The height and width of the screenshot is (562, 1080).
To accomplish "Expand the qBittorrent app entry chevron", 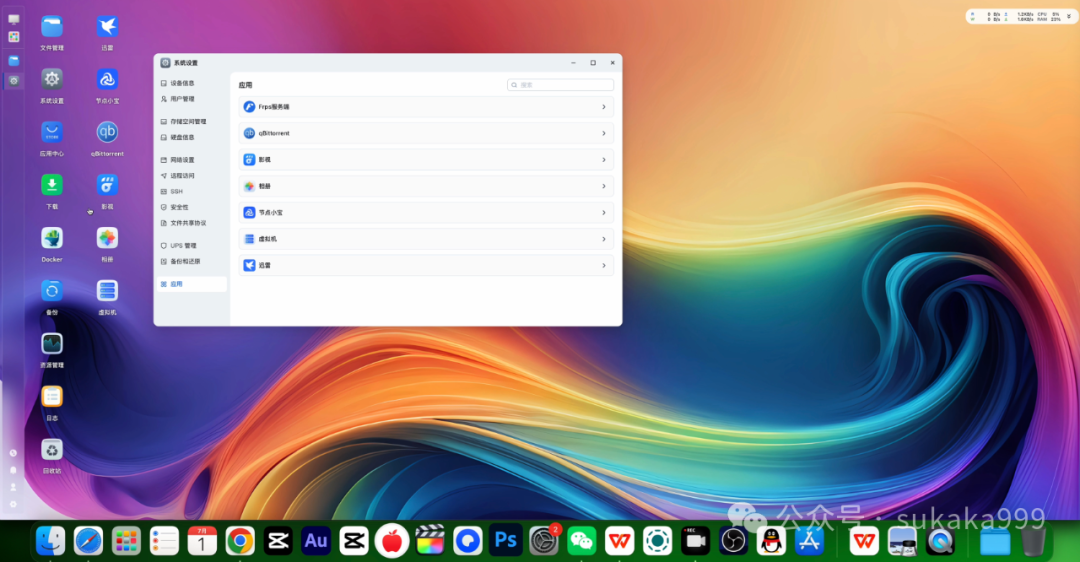I will click(604, 134).
